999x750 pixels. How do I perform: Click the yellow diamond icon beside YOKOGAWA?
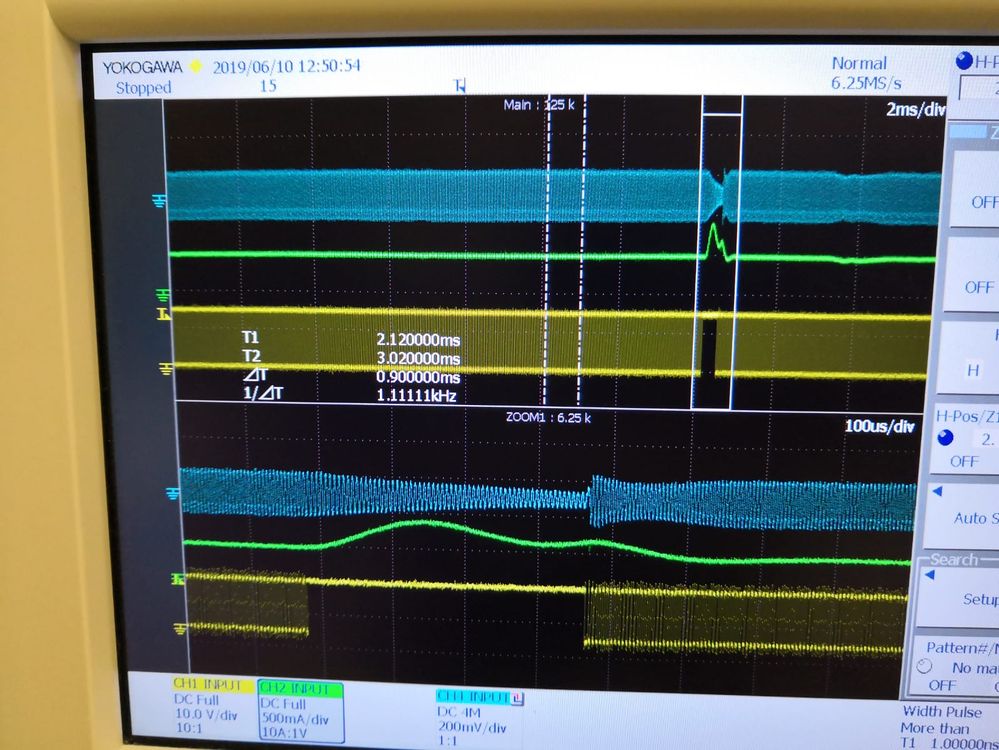(196, 66)
